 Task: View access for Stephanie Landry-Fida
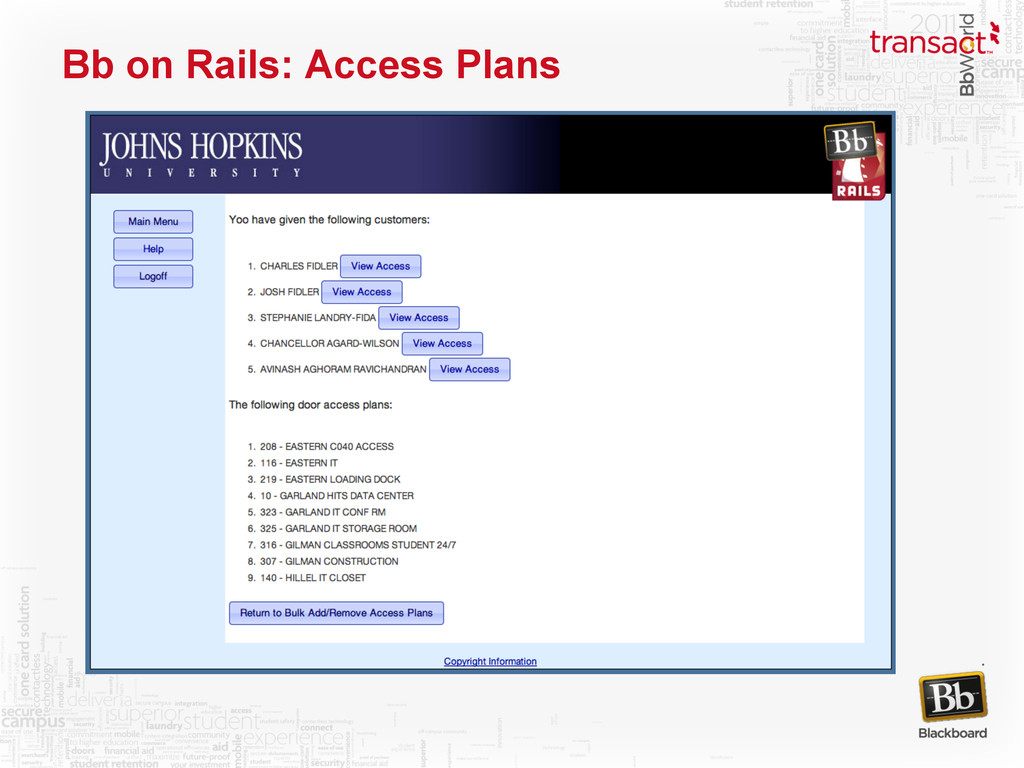(419, 318)
